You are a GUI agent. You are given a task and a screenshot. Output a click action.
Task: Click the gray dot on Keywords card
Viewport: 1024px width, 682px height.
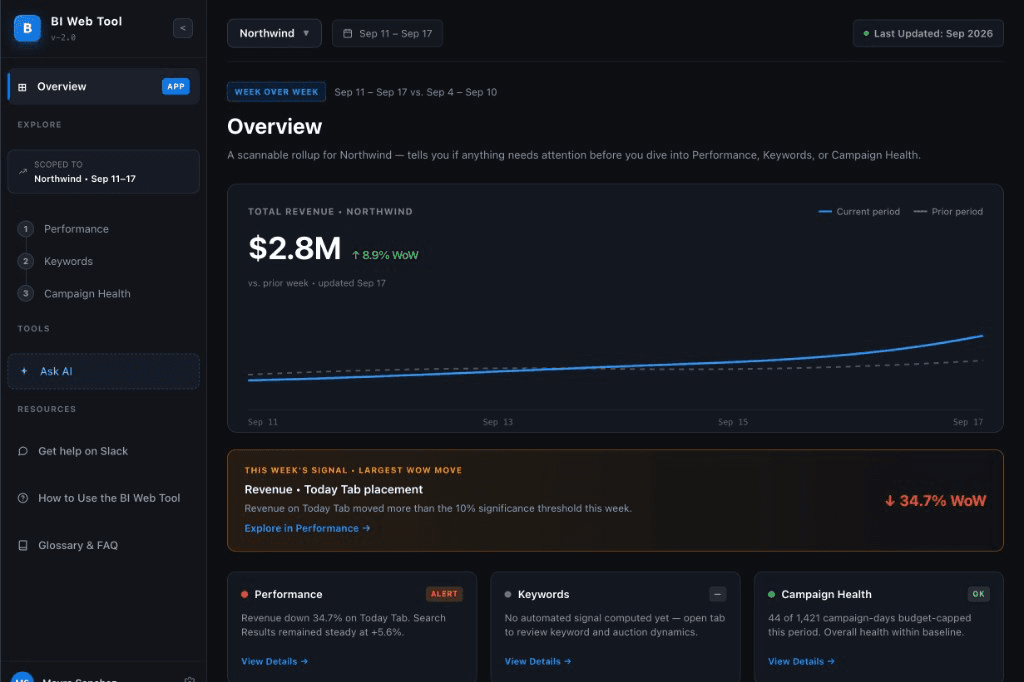(507, 594)
